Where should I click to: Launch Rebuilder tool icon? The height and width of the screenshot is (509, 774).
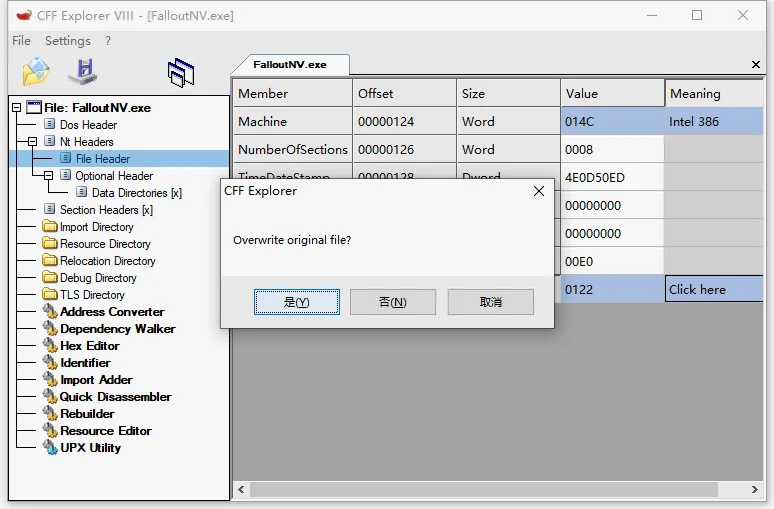tap(50, 413)
